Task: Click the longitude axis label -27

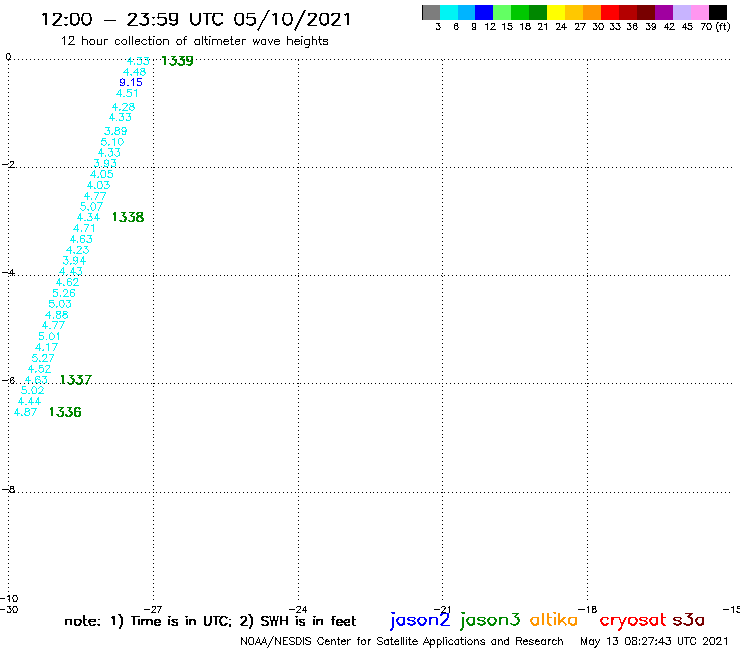Action: [152, 609]
